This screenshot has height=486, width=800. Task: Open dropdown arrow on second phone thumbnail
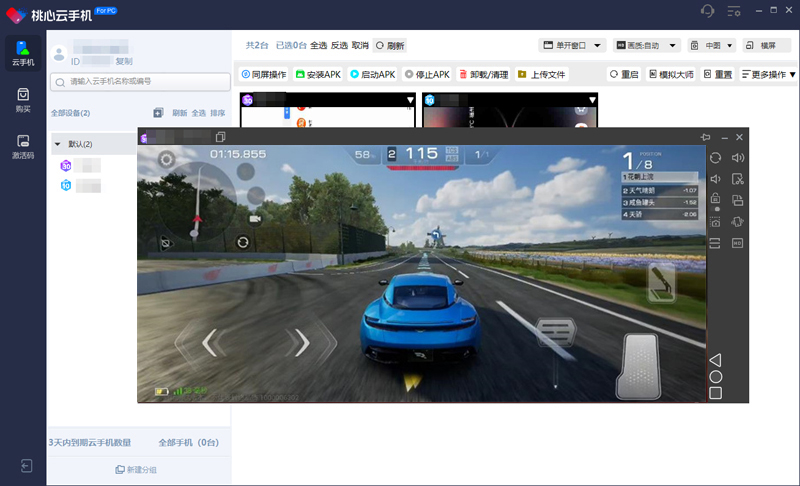[592, 100]
